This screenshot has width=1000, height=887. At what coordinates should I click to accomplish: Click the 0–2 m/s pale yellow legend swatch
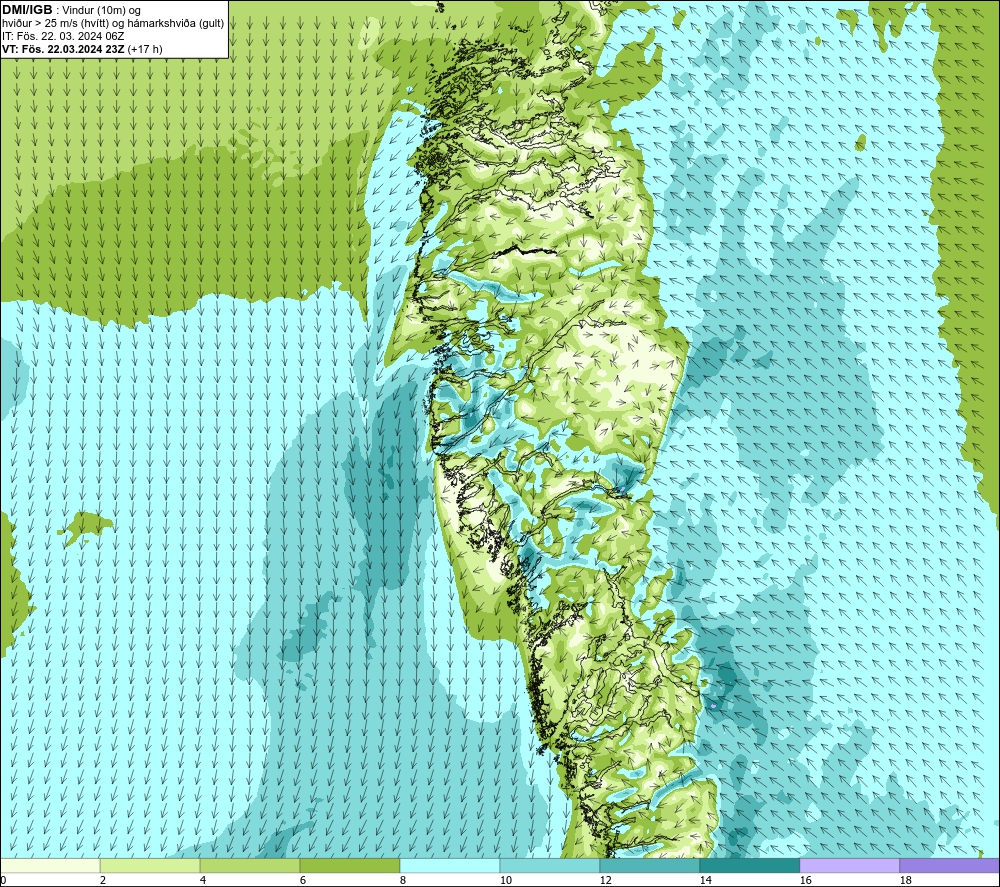[50, 865]
